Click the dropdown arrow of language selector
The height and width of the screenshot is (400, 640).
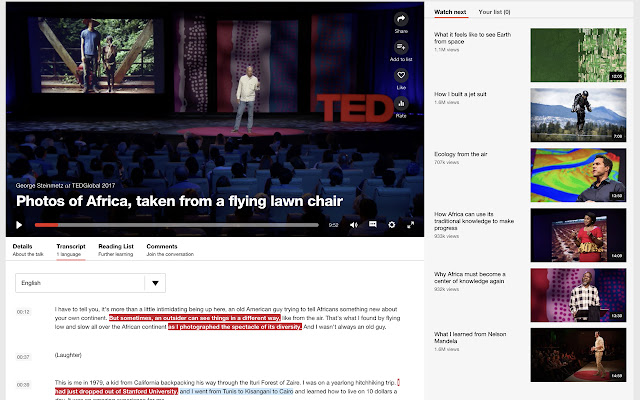pyautogui.click(x=155, y=283)
